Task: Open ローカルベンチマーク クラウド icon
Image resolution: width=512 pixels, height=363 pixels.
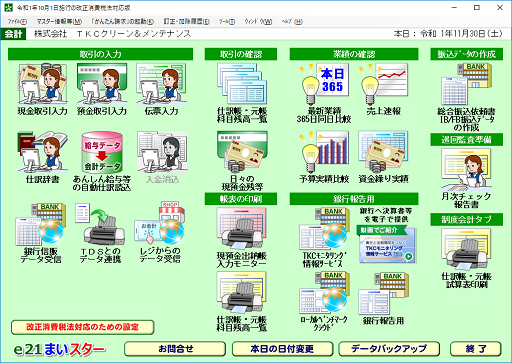Action: [x=324, y=302]
